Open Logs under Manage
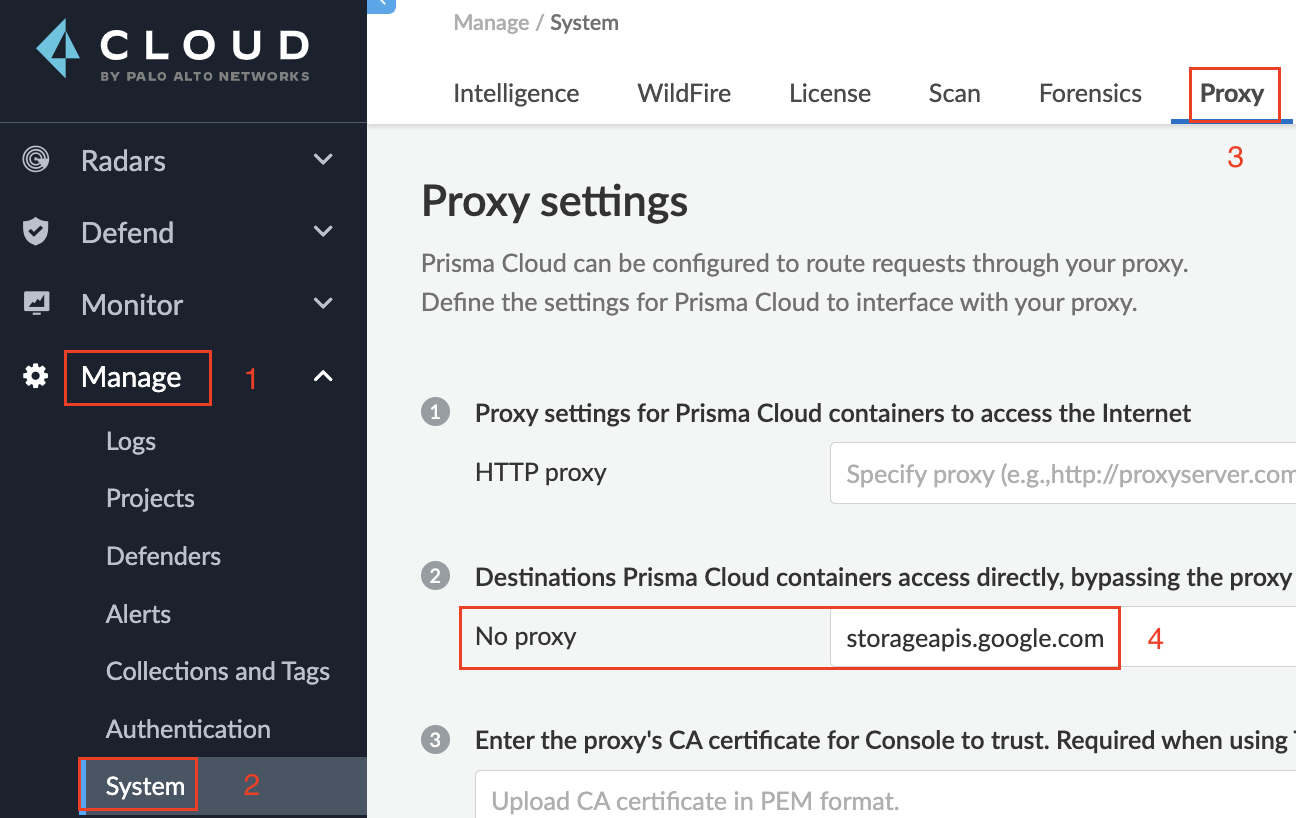 tap(131, 441)
